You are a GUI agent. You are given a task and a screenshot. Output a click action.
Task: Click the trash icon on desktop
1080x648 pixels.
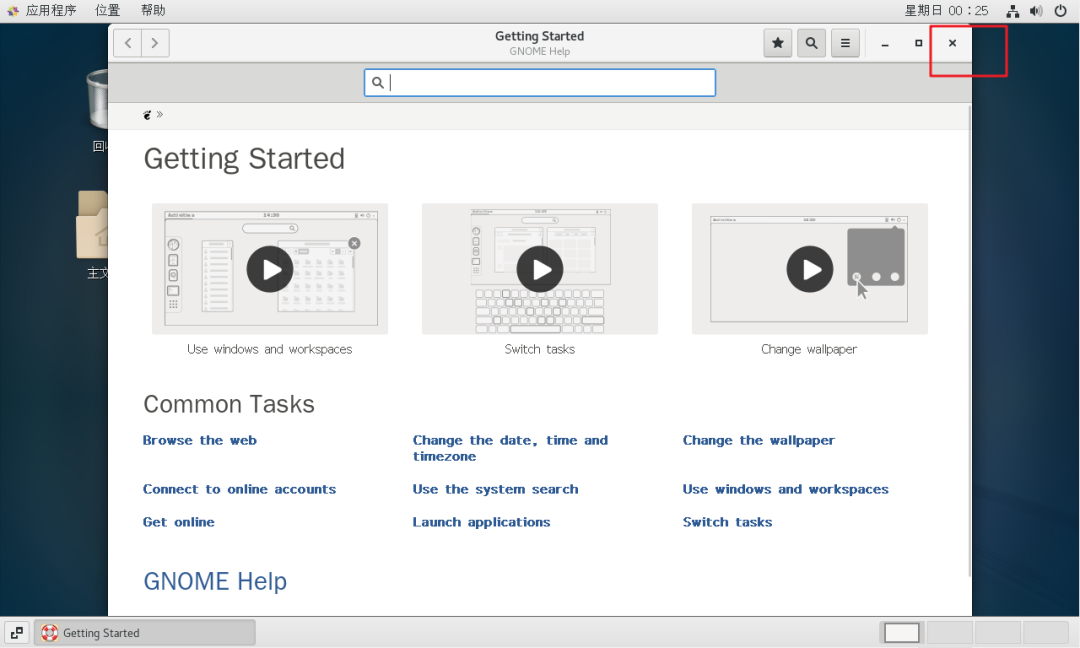(x=98, y=100)
